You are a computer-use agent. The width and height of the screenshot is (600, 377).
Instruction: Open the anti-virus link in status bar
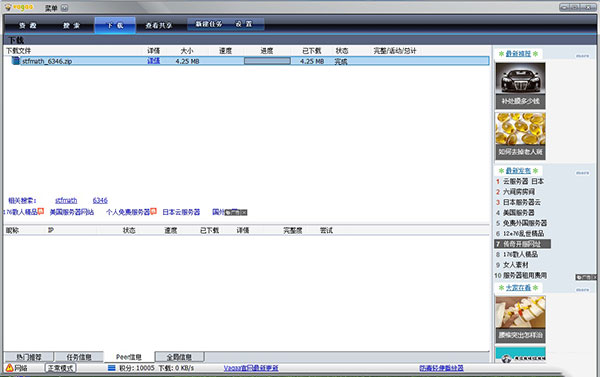(x=441, y=368)
